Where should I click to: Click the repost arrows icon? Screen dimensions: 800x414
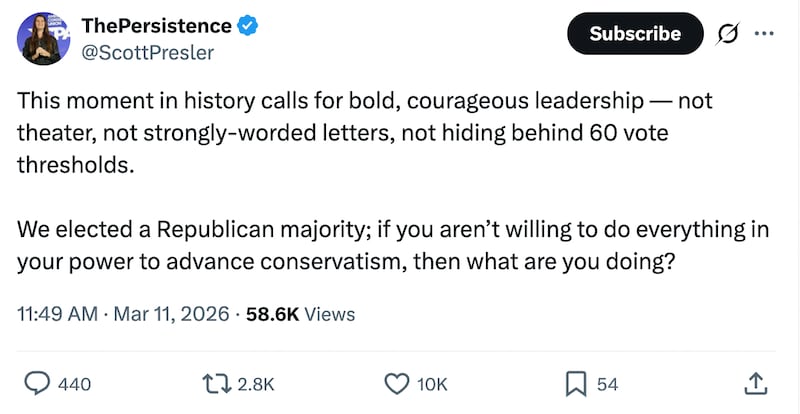pyautogui.click(x=214, y=383)
